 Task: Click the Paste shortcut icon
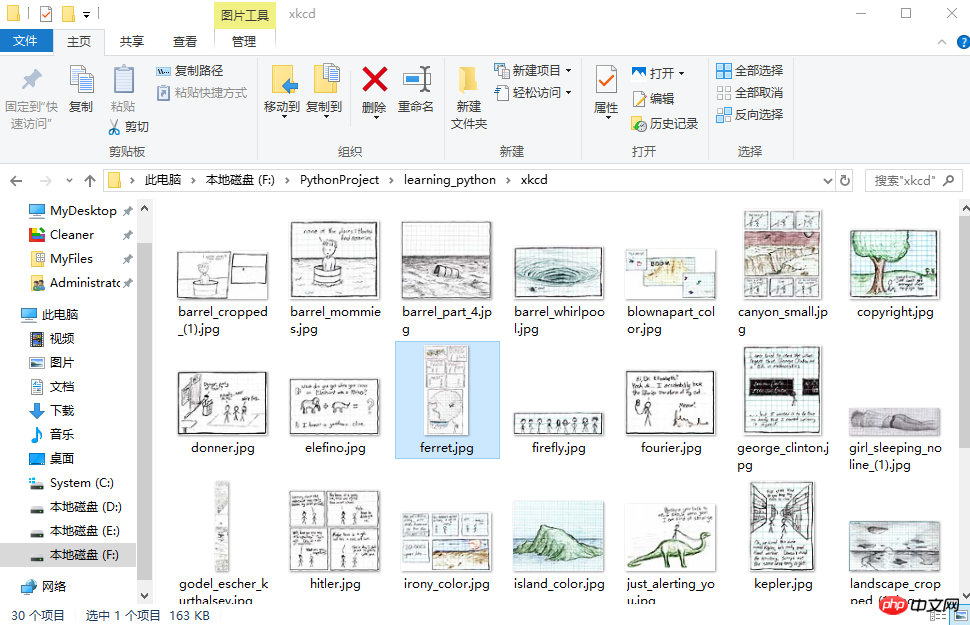[x=163, y=93]
